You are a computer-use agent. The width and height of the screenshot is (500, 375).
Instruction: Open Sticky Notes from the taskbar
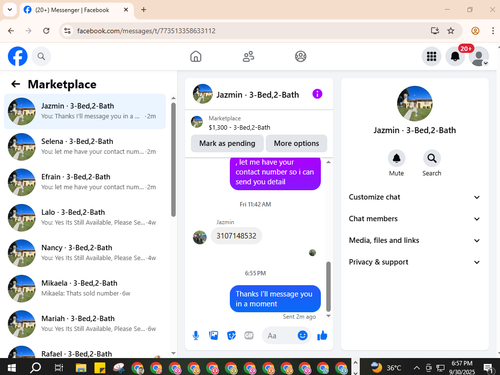pyautogui.click(x=100, y=368)
